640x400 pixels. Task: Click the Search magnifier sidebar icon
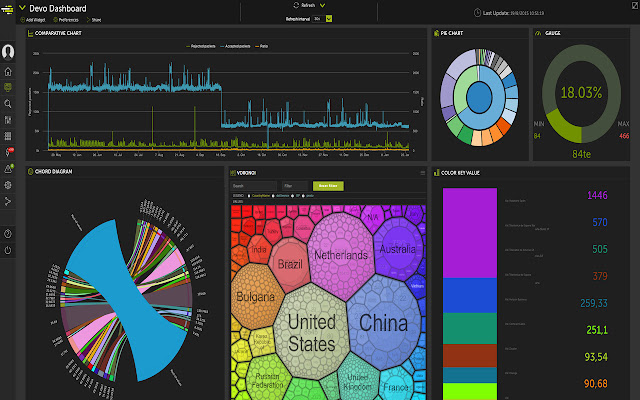tap(8, 103)
